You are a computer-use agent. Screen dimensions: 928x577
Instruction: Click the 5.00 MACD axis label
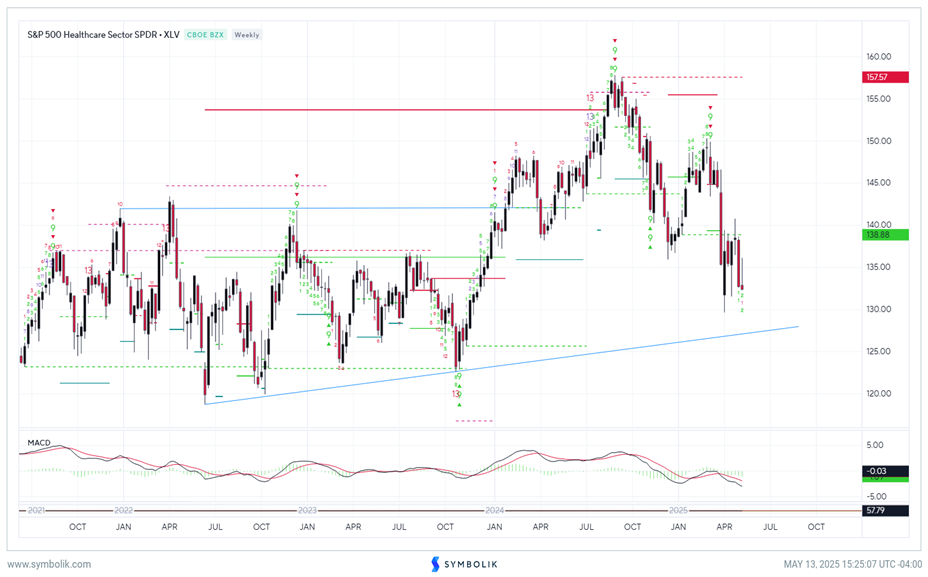875,445
